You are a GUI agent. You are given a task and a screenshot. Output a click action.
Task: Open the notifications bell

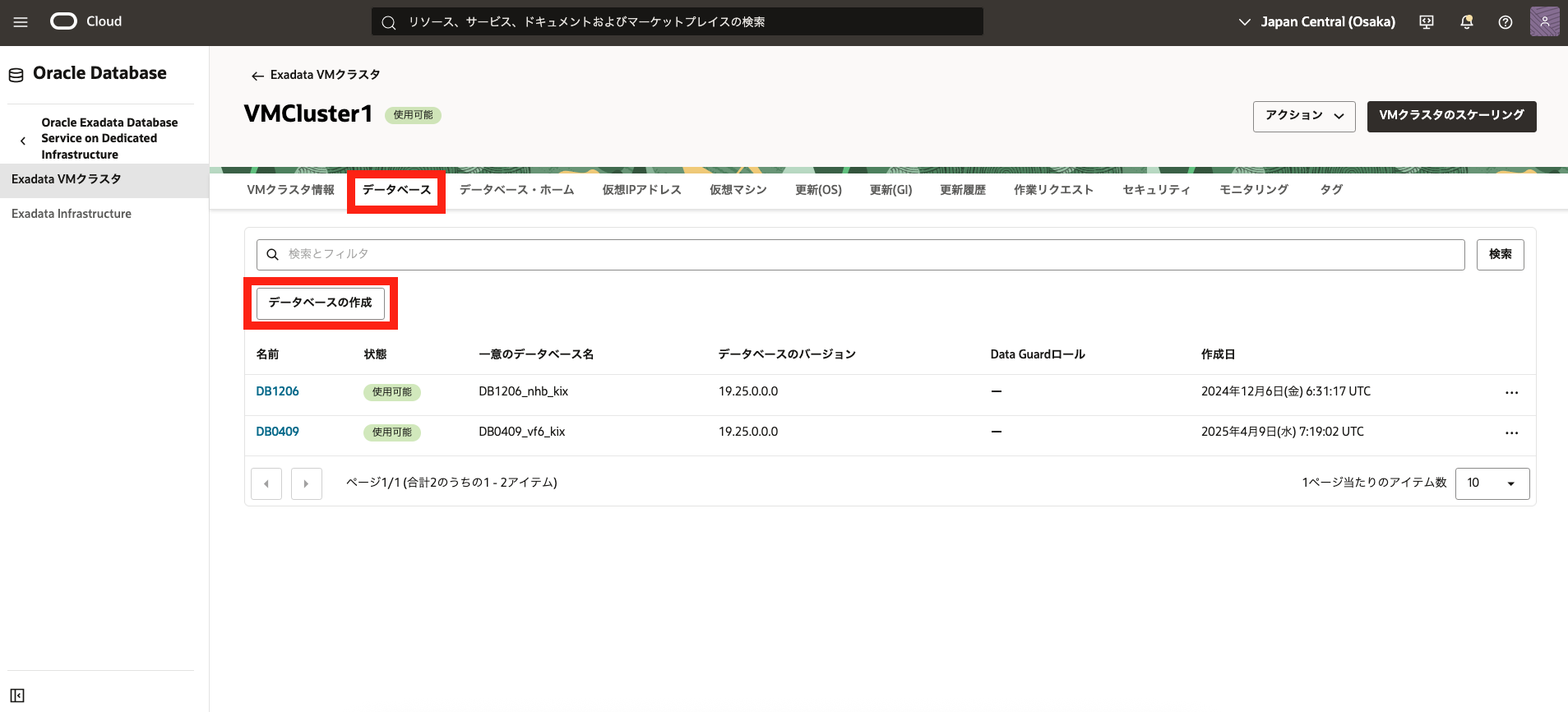point(1466,22)
